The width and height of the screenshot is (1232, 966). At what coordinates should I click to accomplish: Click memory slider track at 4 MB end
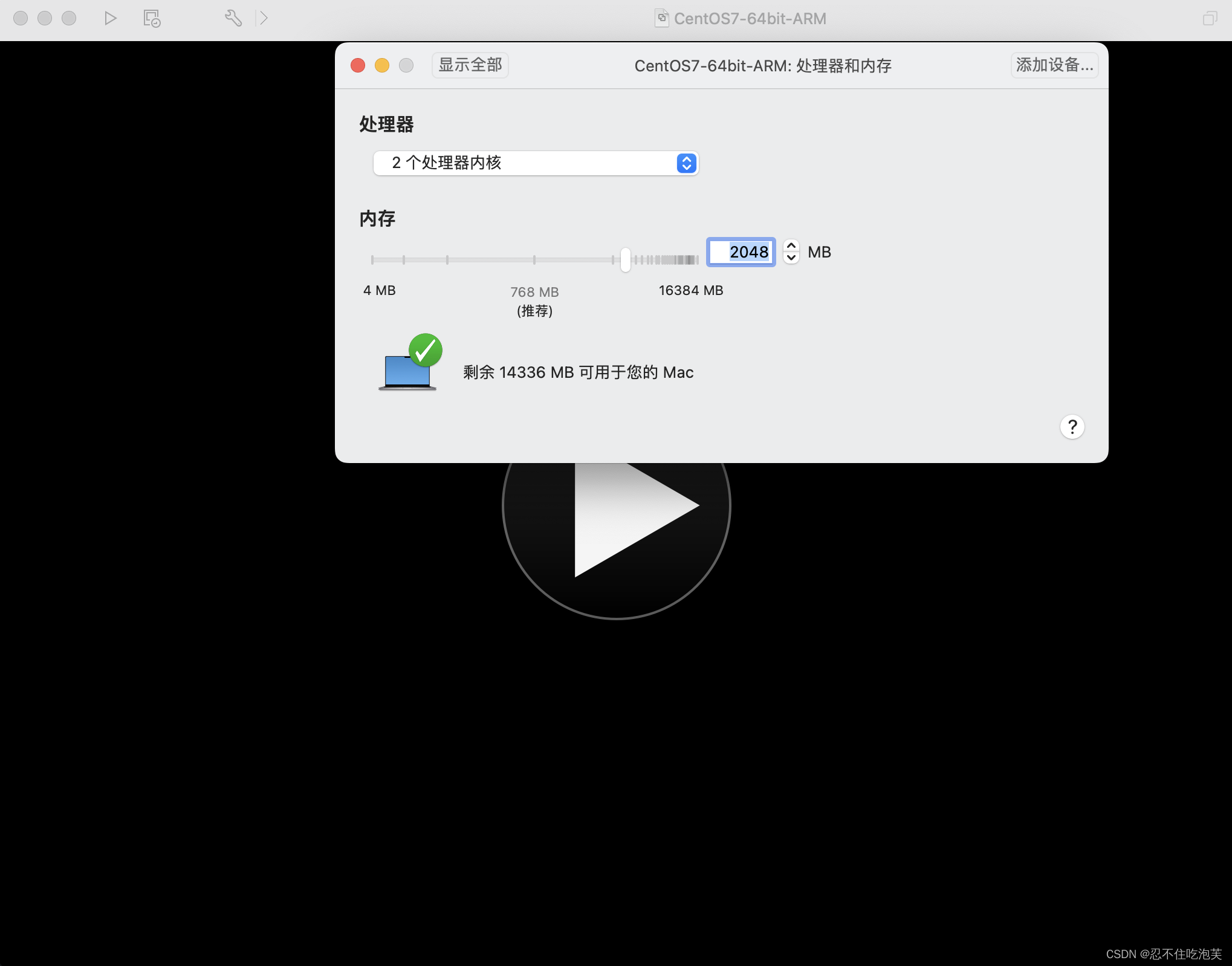coord(372,260)
